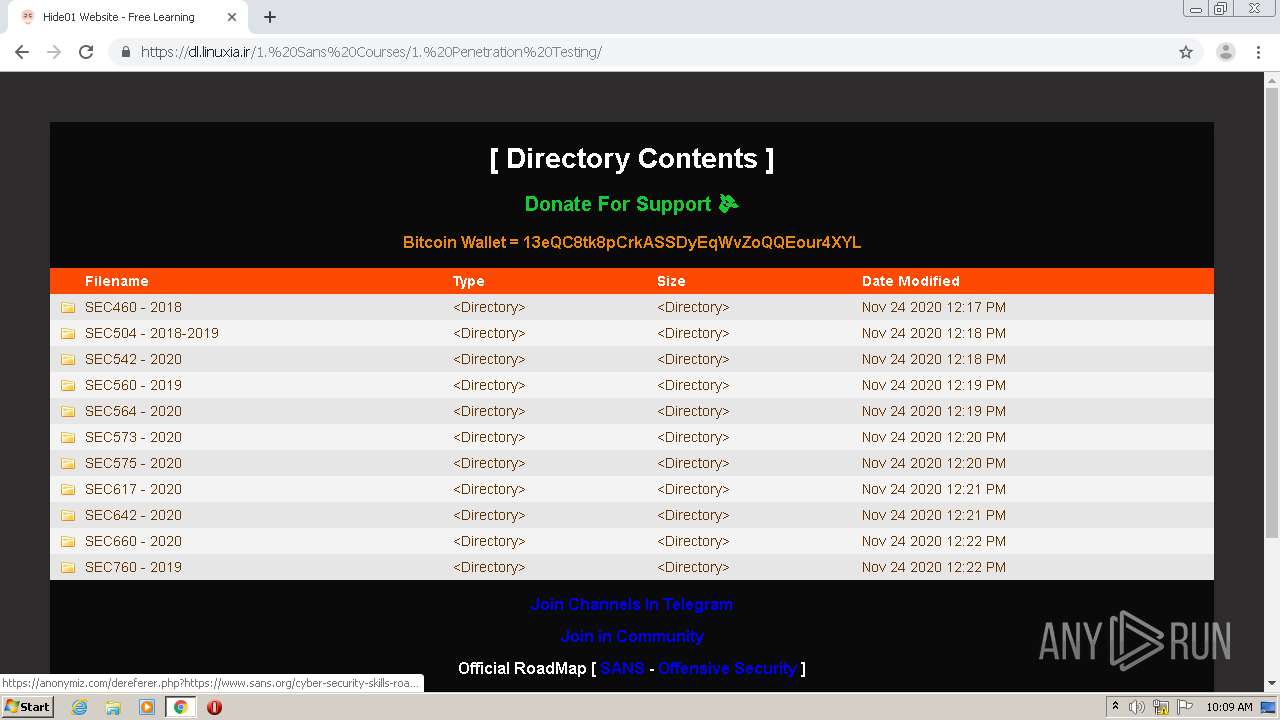Click the folder icon for SEC642 - 2020
The image size is (1280, 720).
pos(68,515)
